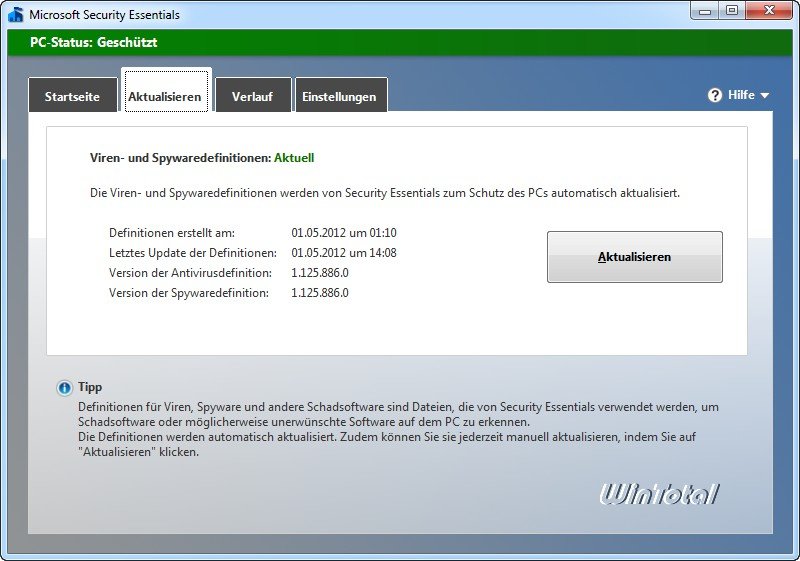Click the Hilfe question mark icon
The width and height of the screenshot is (800, 561).
(x=715, y=95)
